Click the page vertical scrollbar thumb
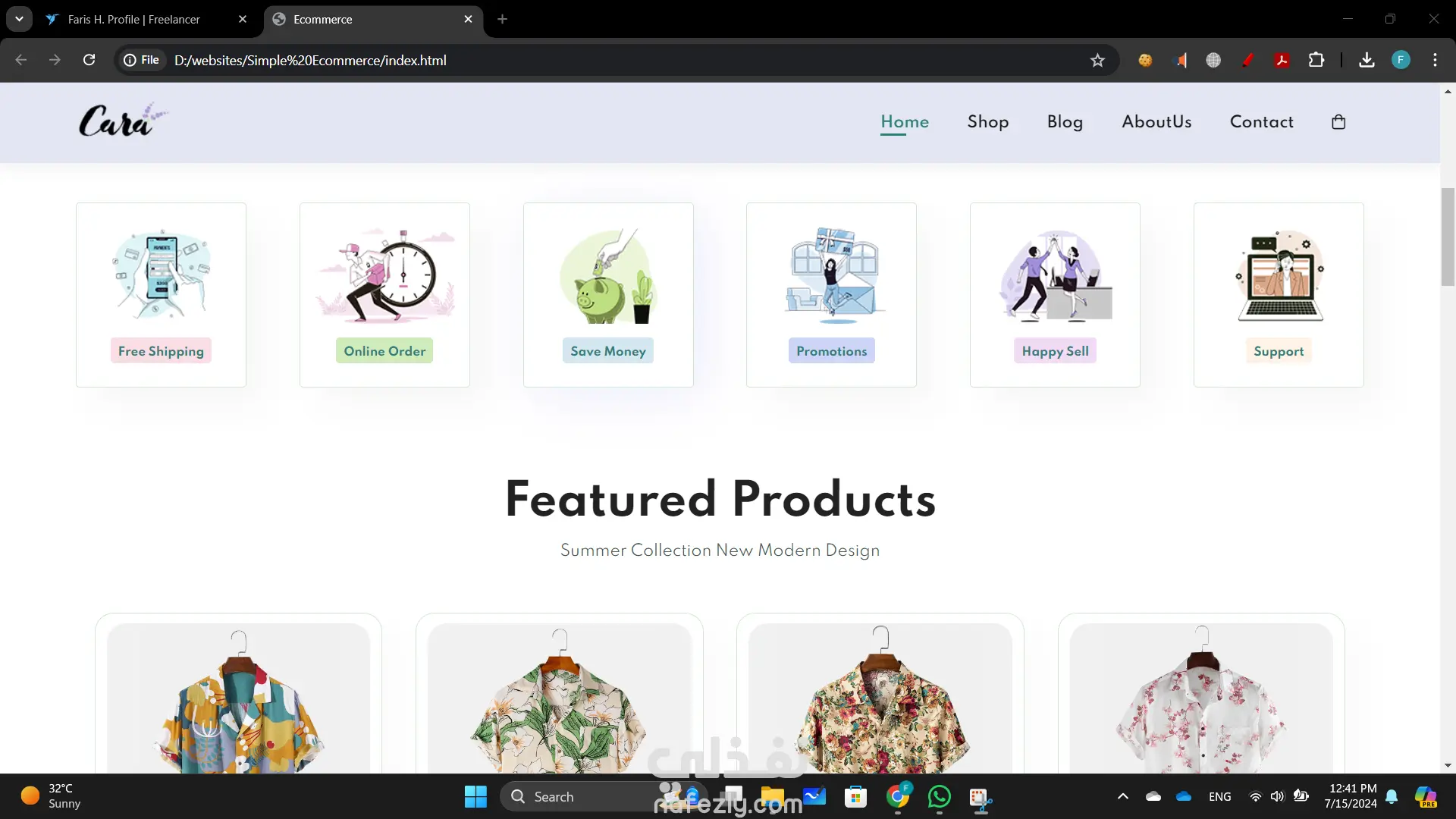 (x=1448, y=237)
